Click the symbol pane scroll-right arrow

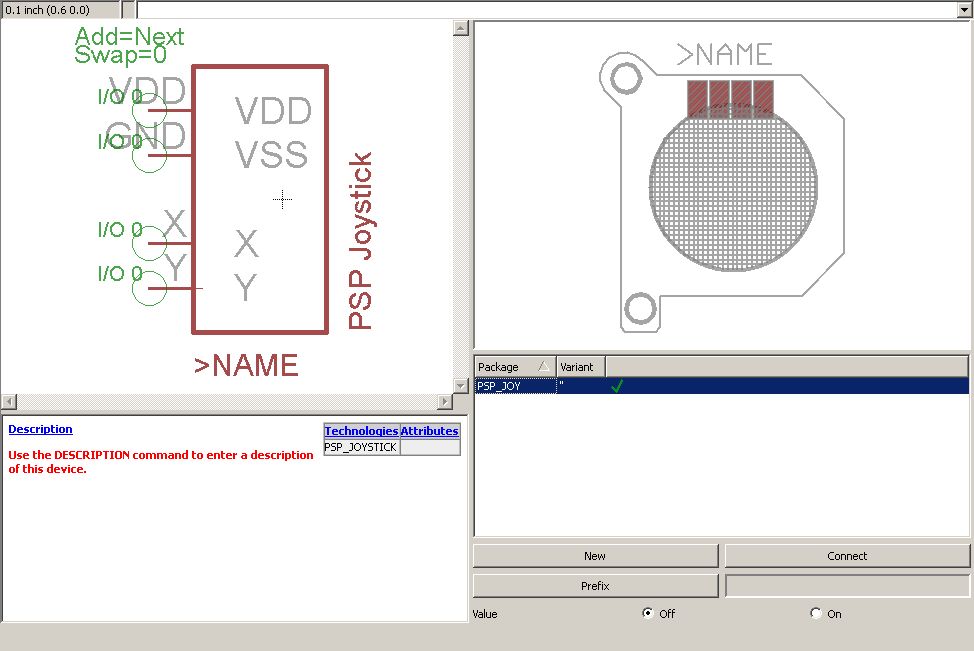point(445,401)
